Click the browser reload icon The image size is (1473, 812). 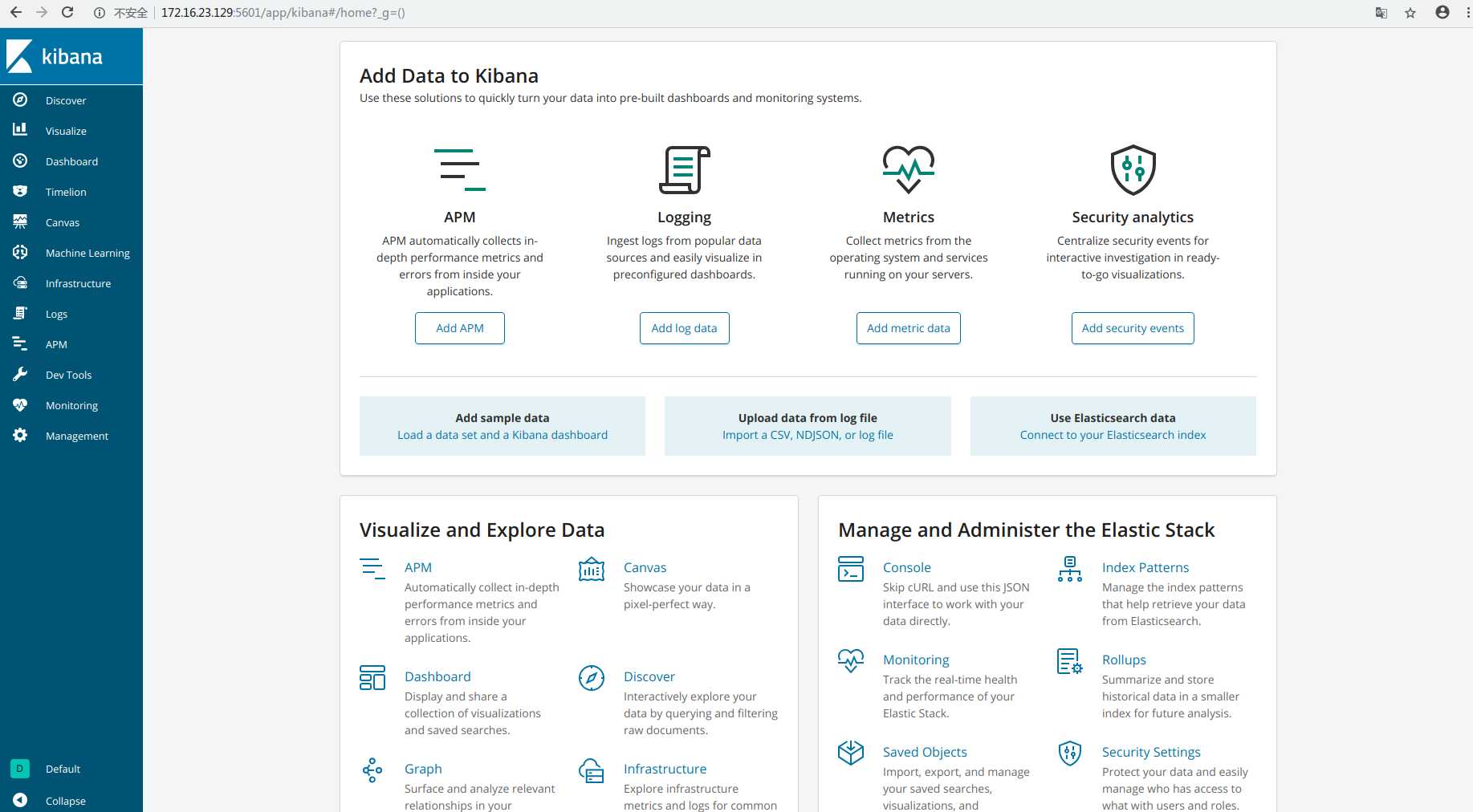click(67, 13)
